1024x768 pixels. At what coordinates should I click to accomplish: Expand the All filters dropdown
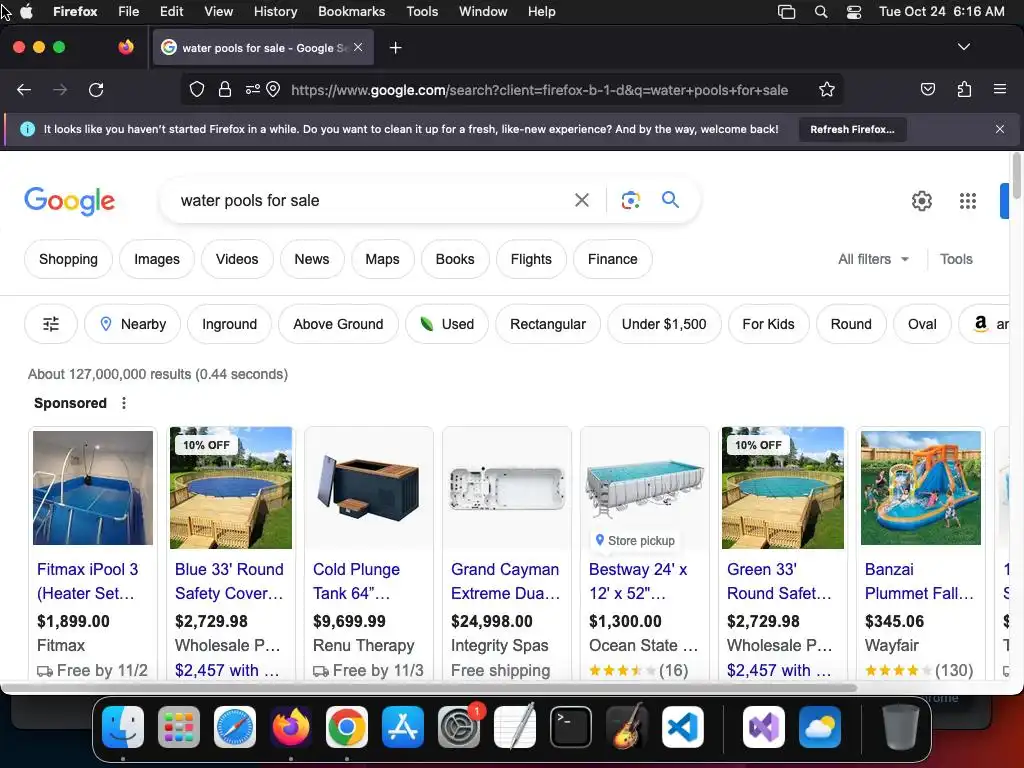pyautogui.click(x=873, y=259)
